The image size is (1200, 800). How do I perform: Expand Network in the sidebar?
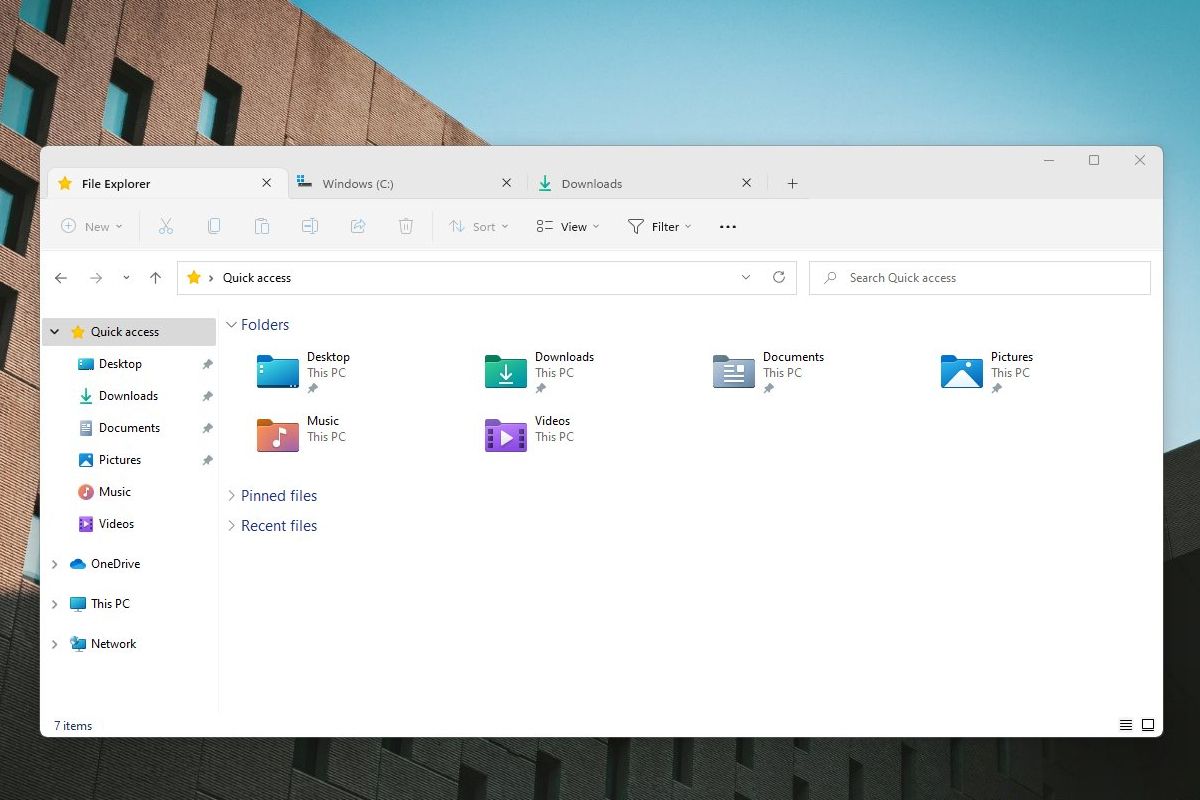tap(55, 644)
